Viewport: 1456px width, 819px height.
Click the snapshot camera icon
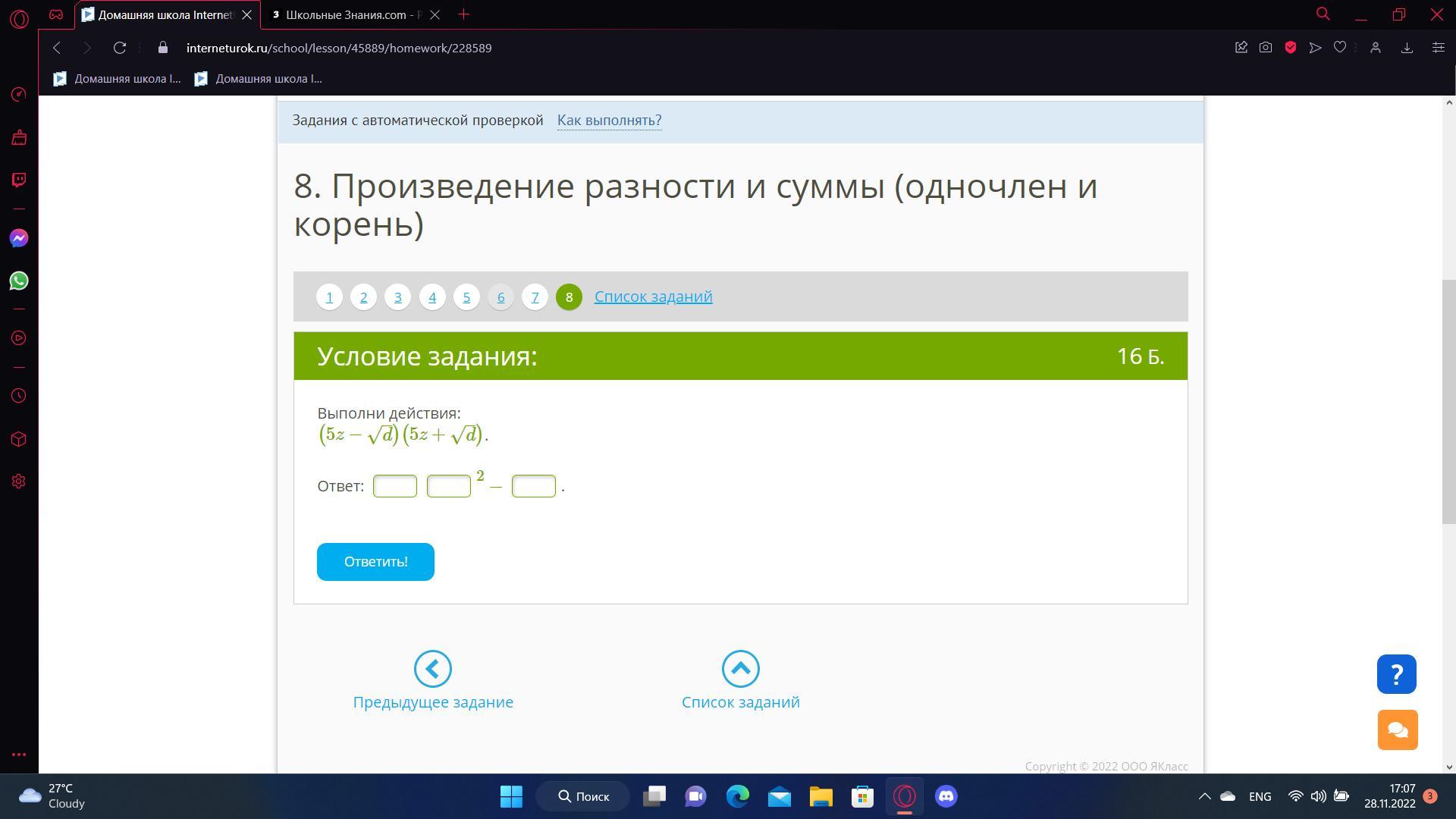(1266, 48)
